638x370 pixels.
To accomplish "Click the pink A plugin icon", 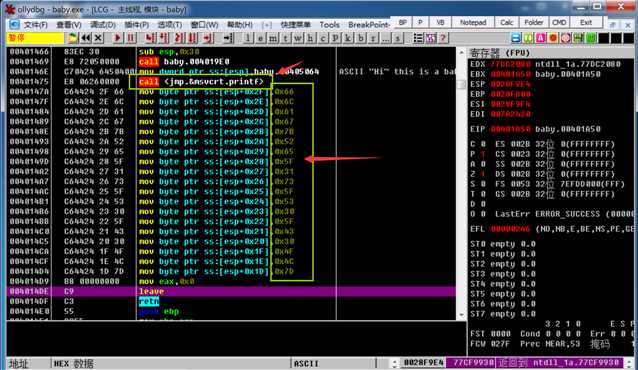I will click(540, 38).
